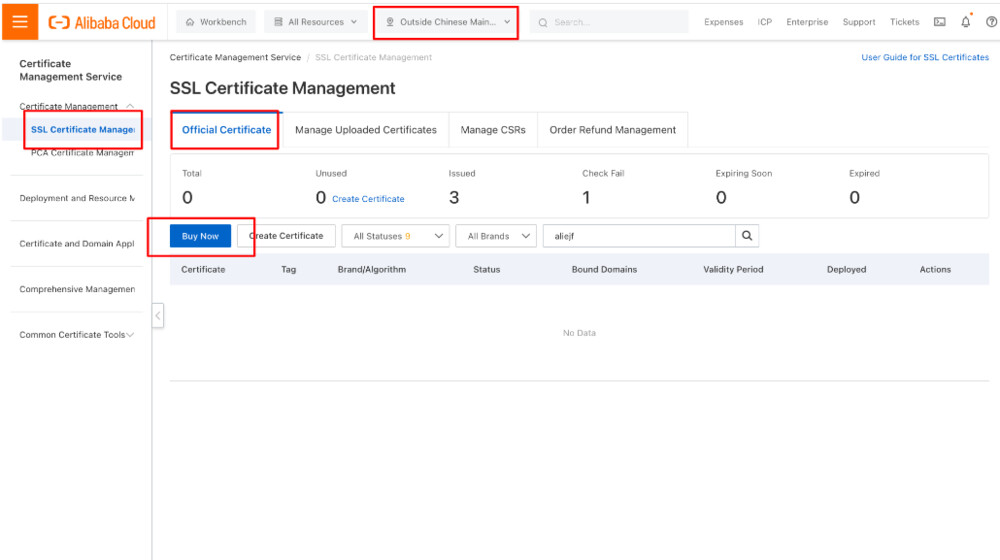Click Certificate Management Service breadcrumb
Viewport: 1000px width, 560px height.
235,57
